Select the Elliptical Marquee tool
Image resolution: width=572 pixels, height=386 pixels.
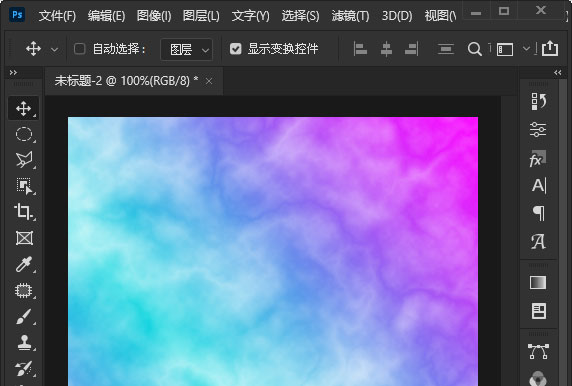[24, 134]
